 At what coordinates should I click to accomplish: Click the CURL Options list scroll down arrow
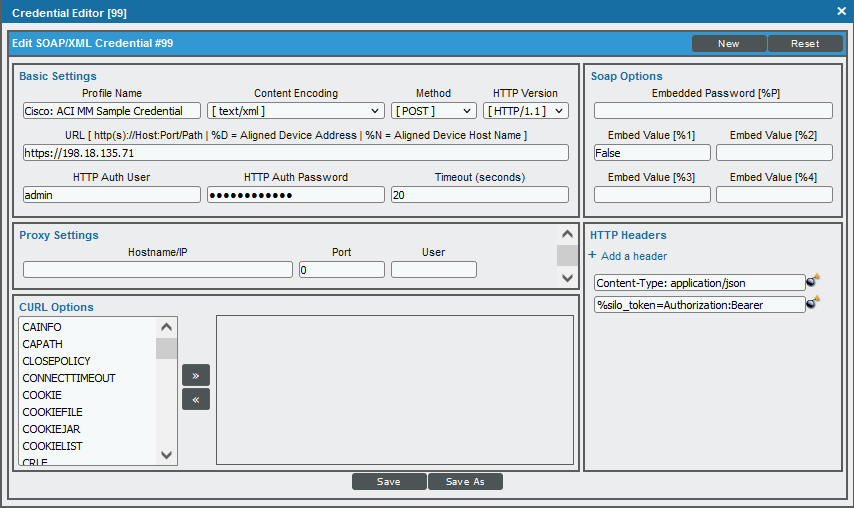(x=167, y=455)
